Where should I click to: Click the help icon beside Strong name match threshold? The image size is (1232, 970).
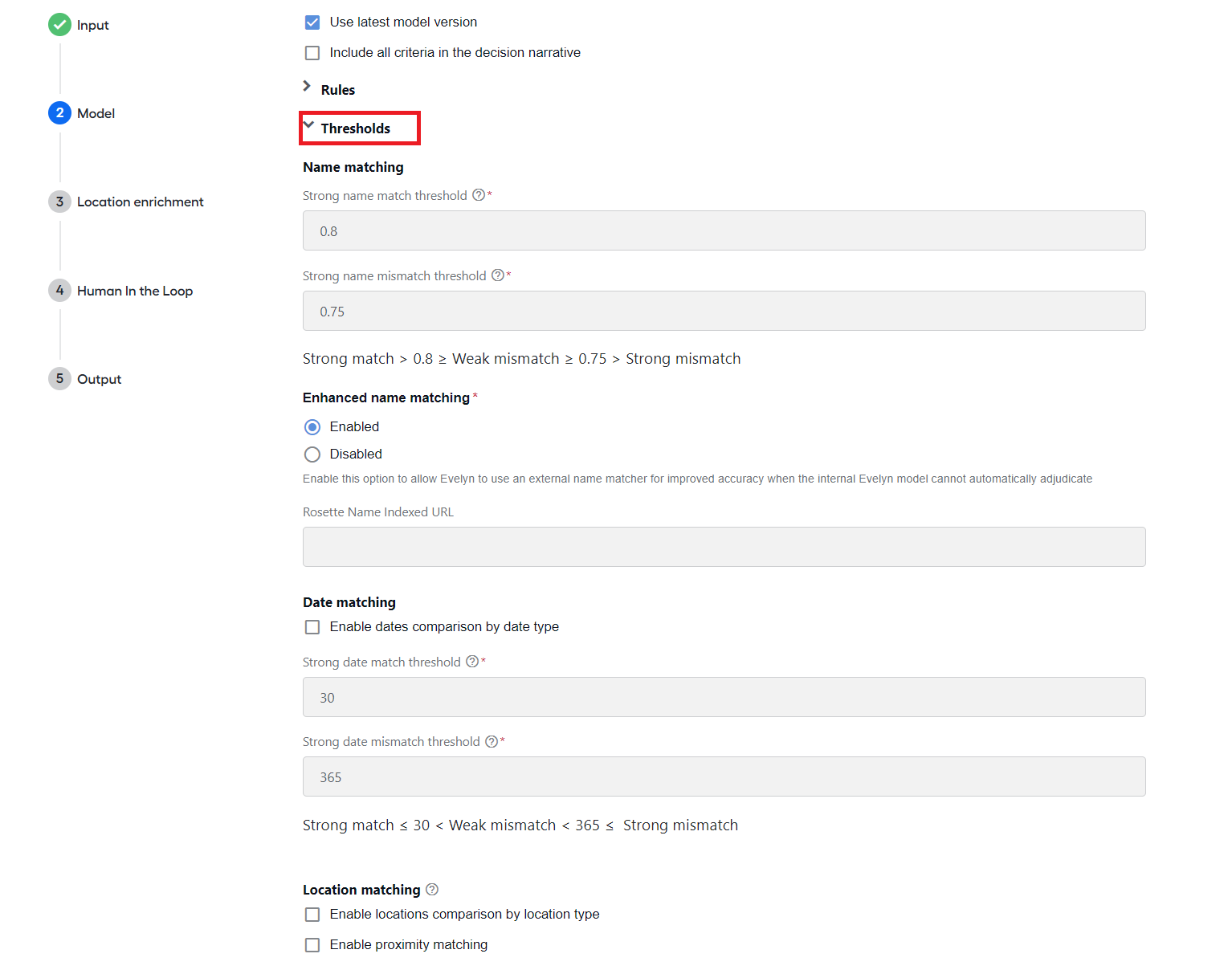click(x=479, y=195)
